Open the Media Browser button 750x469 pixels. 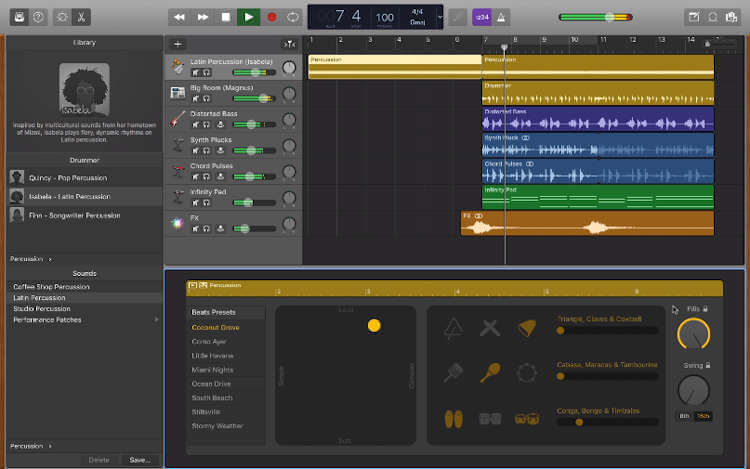click(731, 17)
